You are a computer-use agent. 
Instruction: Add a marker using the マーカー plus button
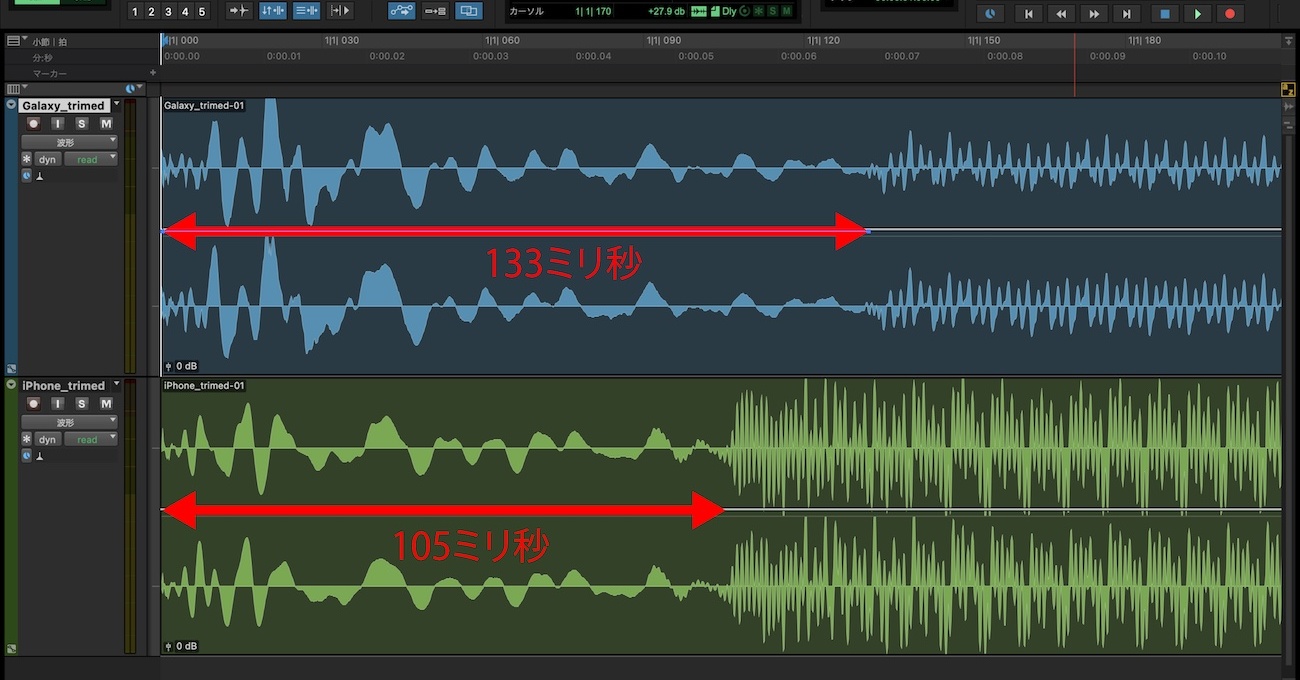click(153, 73)
